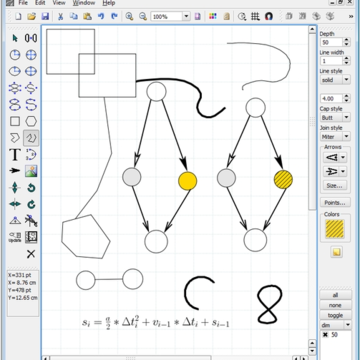
Task: Select the pointer selection tool
Action: pyautogui.click(x=15, y=38)
